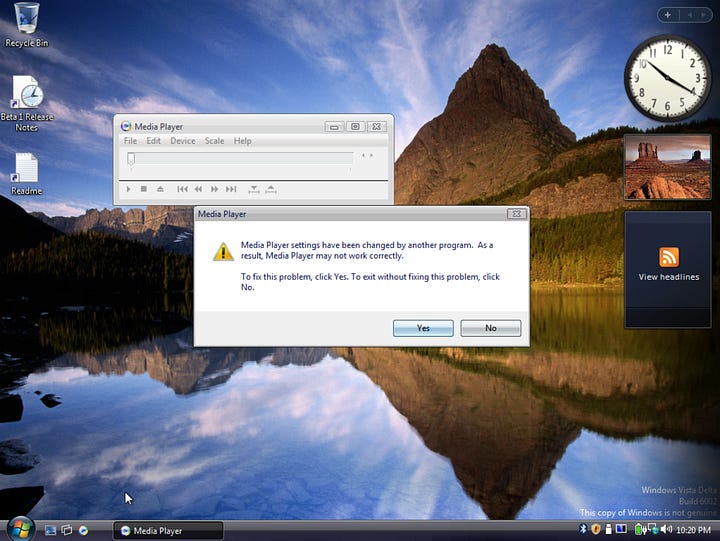Viewport: 720px width, 541px height.
Task: Click the Start Selection icon in Media Player
Action: tap(253, 189)
